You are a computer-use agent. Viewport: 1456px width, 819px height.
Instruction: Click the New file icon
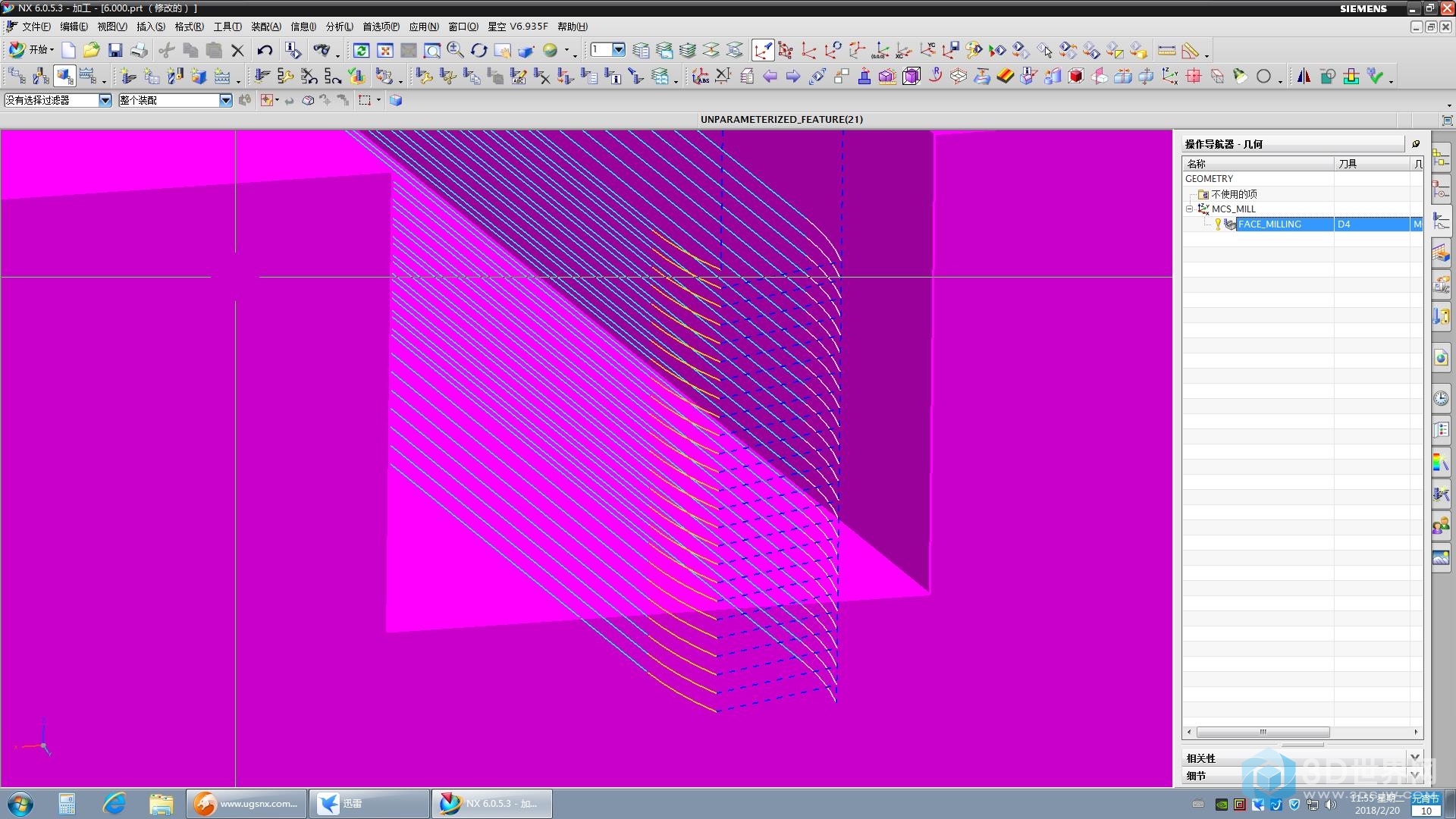pyautogui.click(x=68, y=50)
